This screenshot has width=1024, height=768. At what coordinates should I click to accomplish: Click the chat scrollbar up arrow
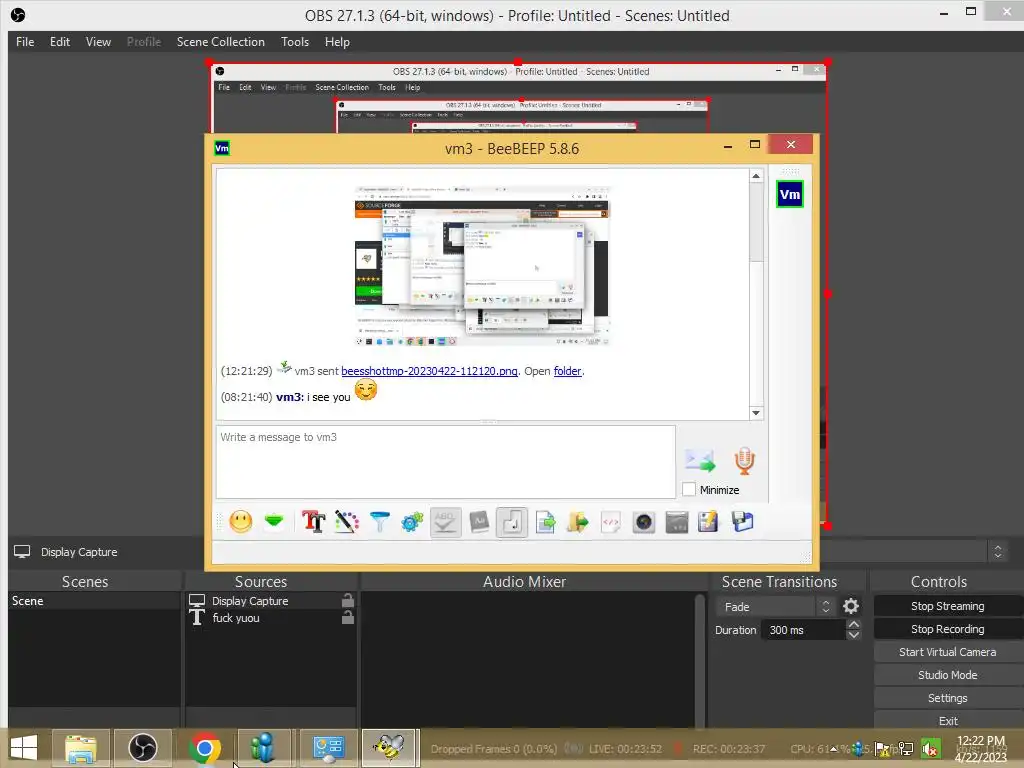coord(756,176)
